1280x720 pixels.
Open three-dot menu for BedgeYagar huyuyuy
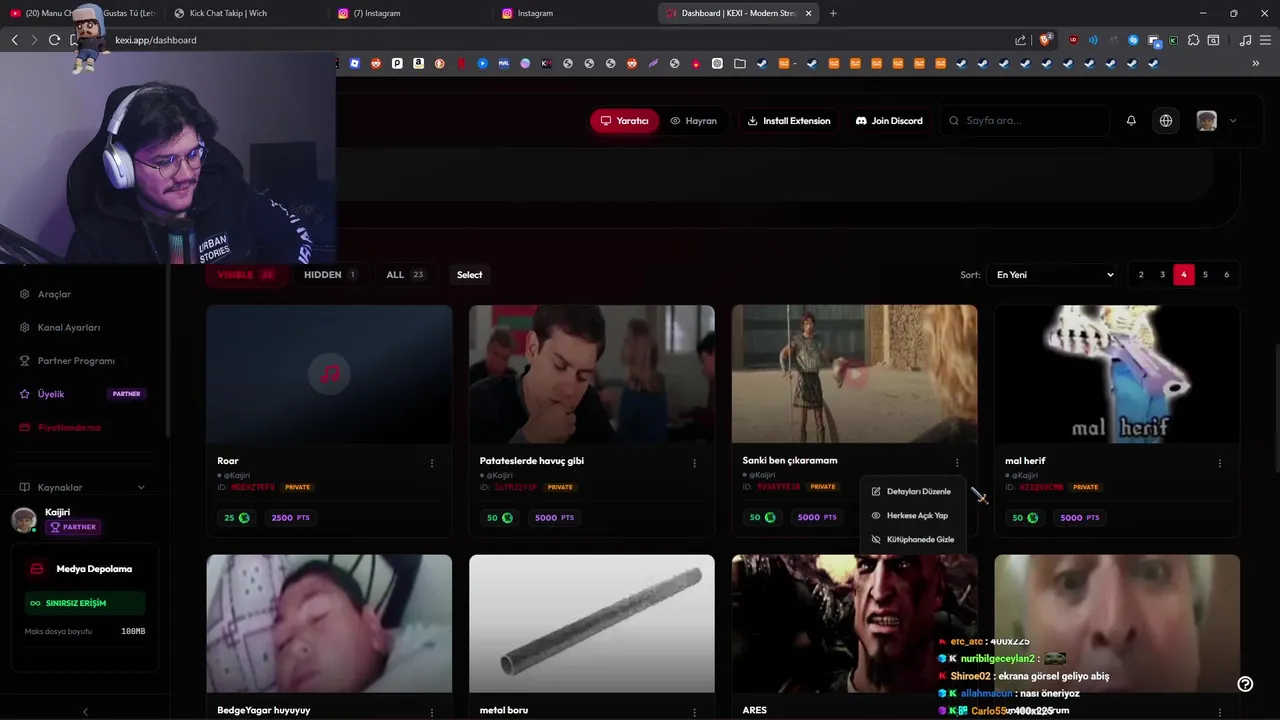click(x=432, y=712)
